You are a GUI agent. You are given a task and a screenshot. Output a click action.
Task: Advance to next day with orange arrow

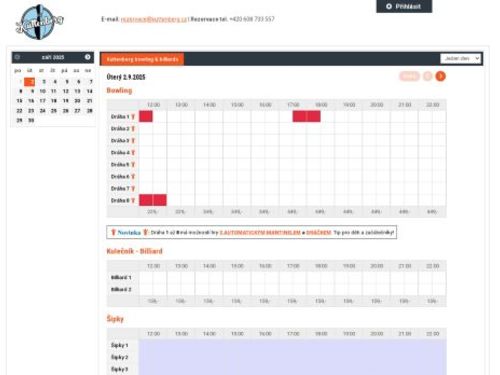[440, 76]
